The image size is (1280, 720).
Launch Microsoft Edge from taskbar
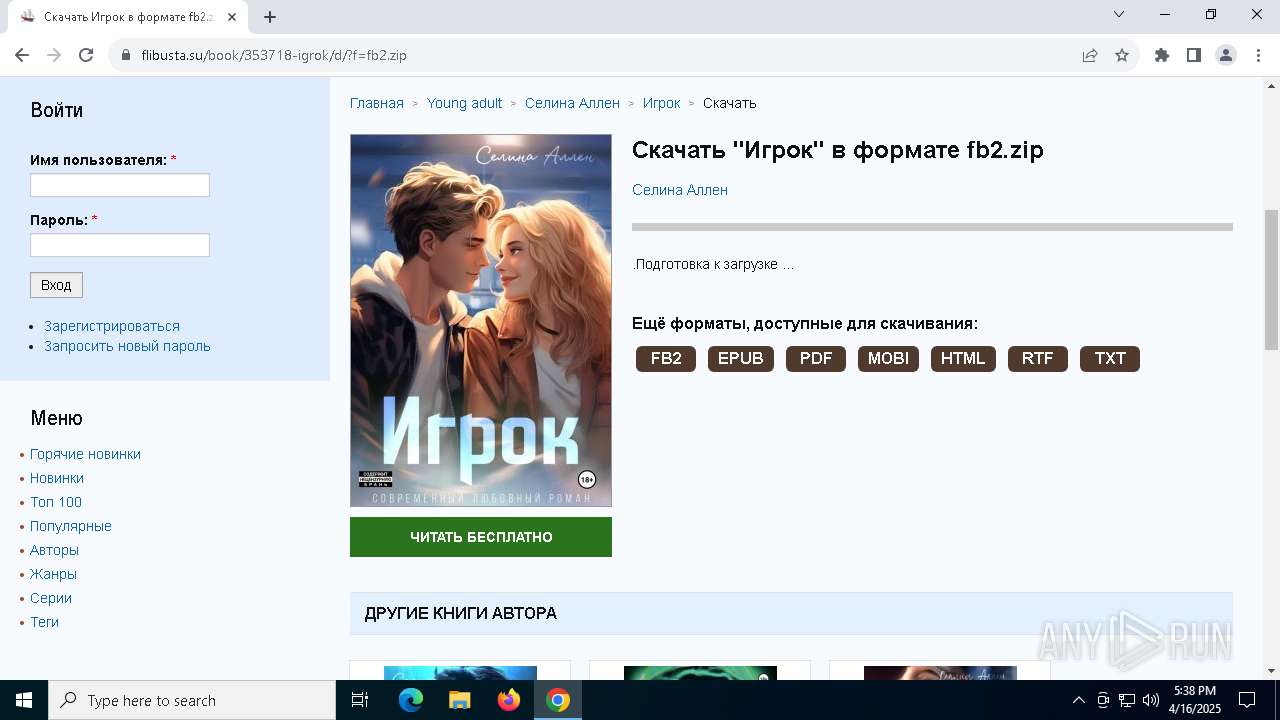411,700
